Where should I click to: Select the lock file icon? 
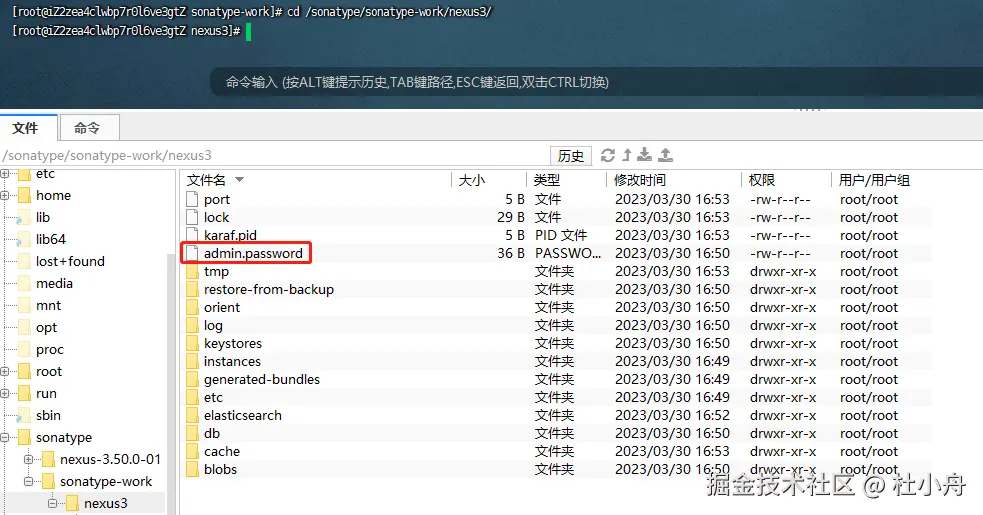pos(192,217)
